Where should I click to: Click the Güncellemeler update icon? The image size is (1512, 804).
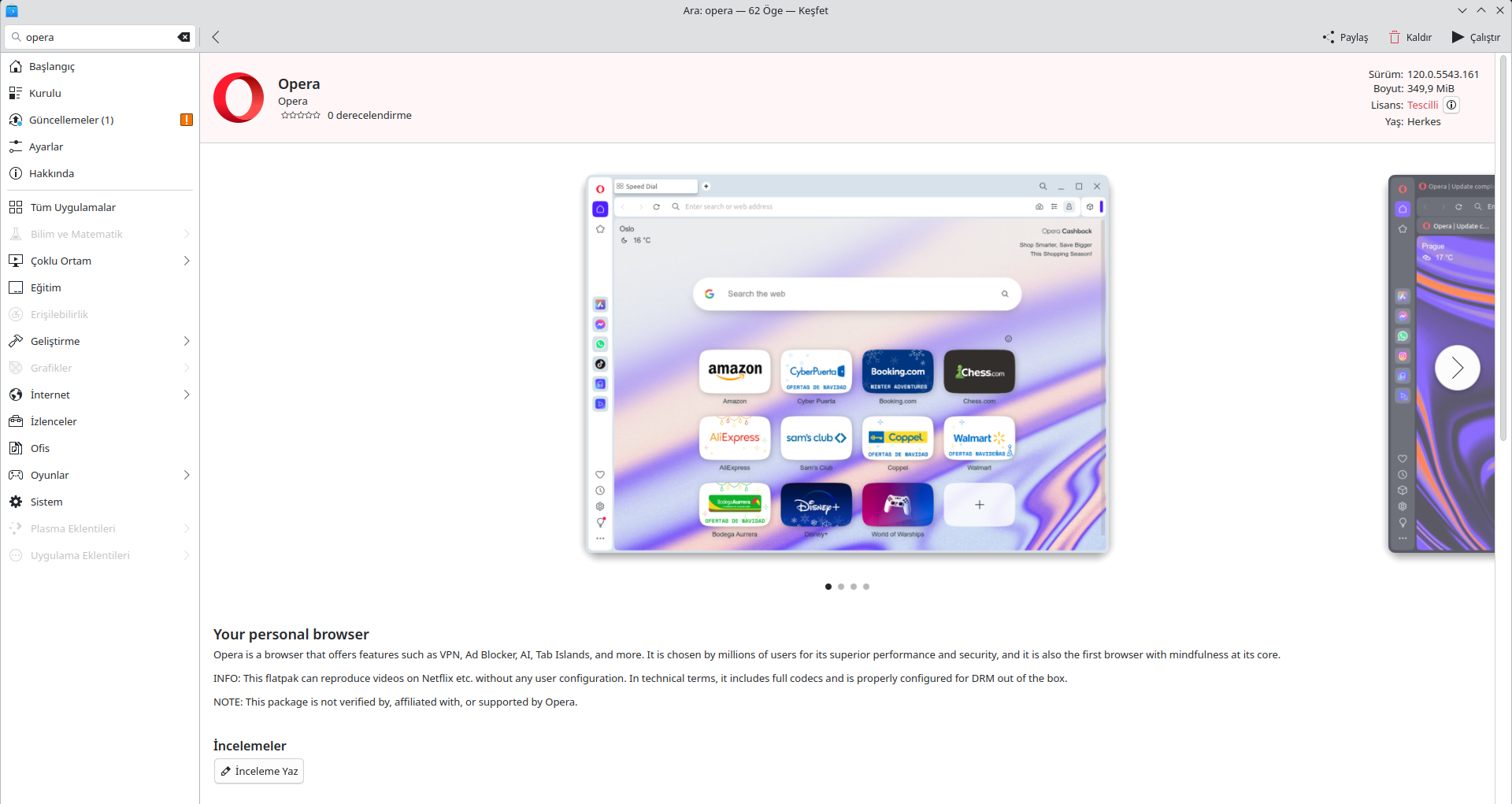(16, 120)
